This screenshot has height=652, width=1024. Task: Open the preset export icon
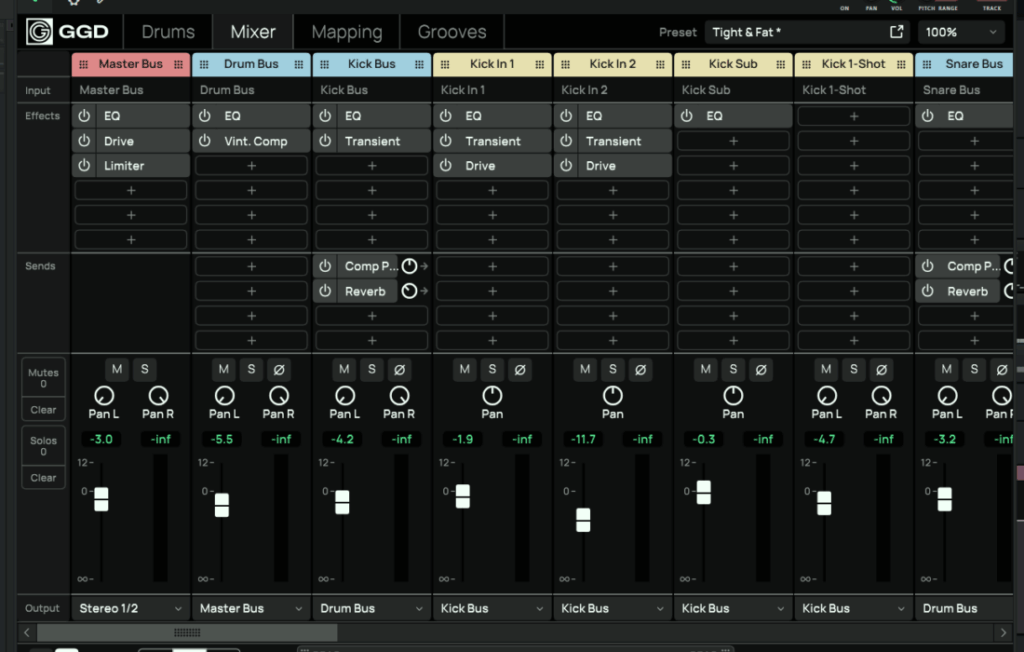pyautogui.click(x=897, y=32)
